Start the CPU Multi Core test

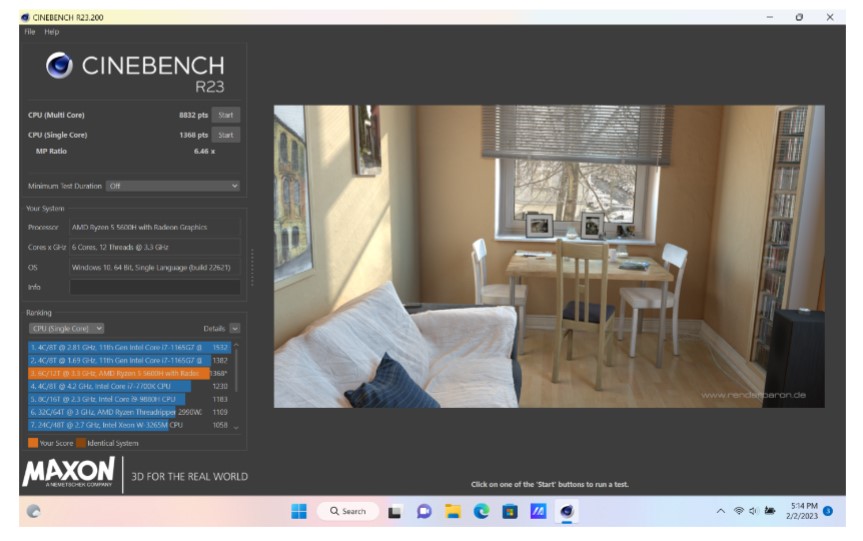click(x=226, y=115)
